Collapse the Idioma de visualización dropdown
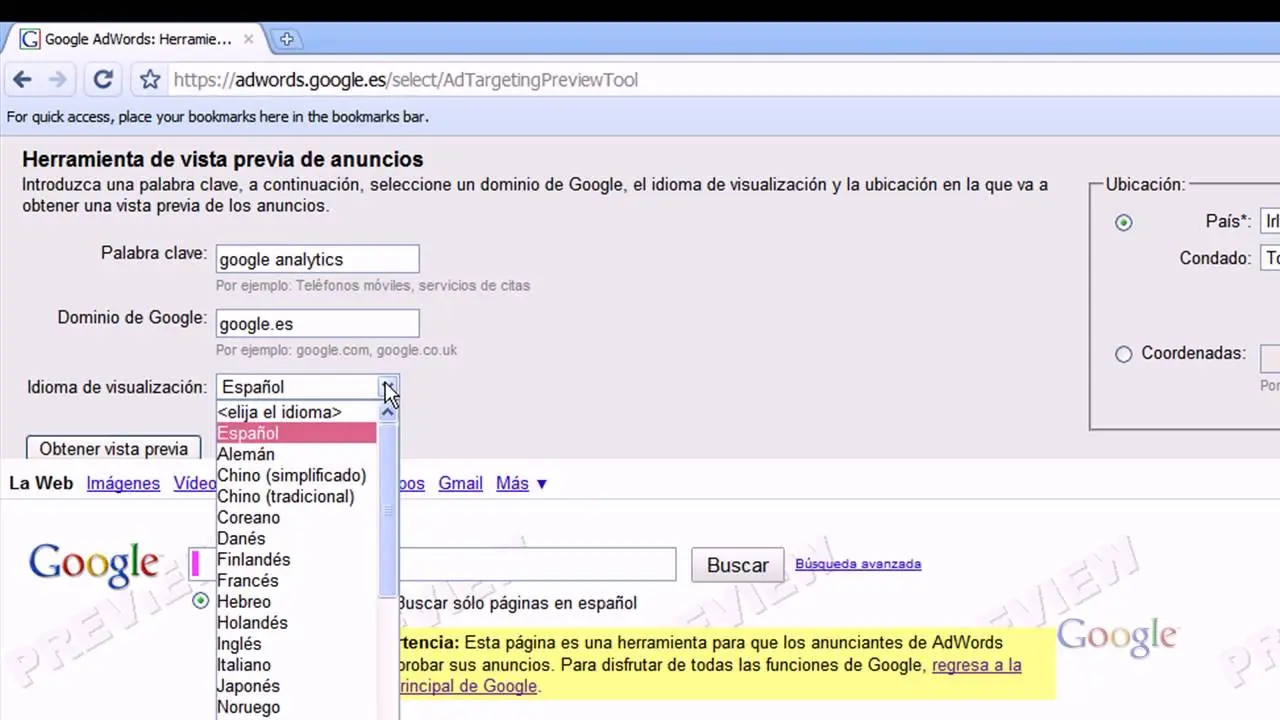This screenshot has height=720, width=1280. pyautogui.click(x=389, y=387)
